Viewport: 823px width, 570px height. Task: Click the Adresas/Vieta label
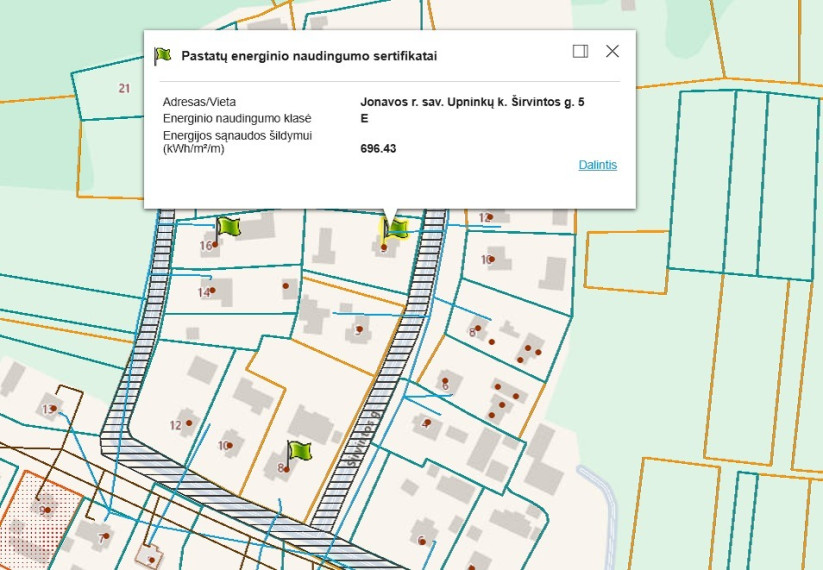coord(199,102)
